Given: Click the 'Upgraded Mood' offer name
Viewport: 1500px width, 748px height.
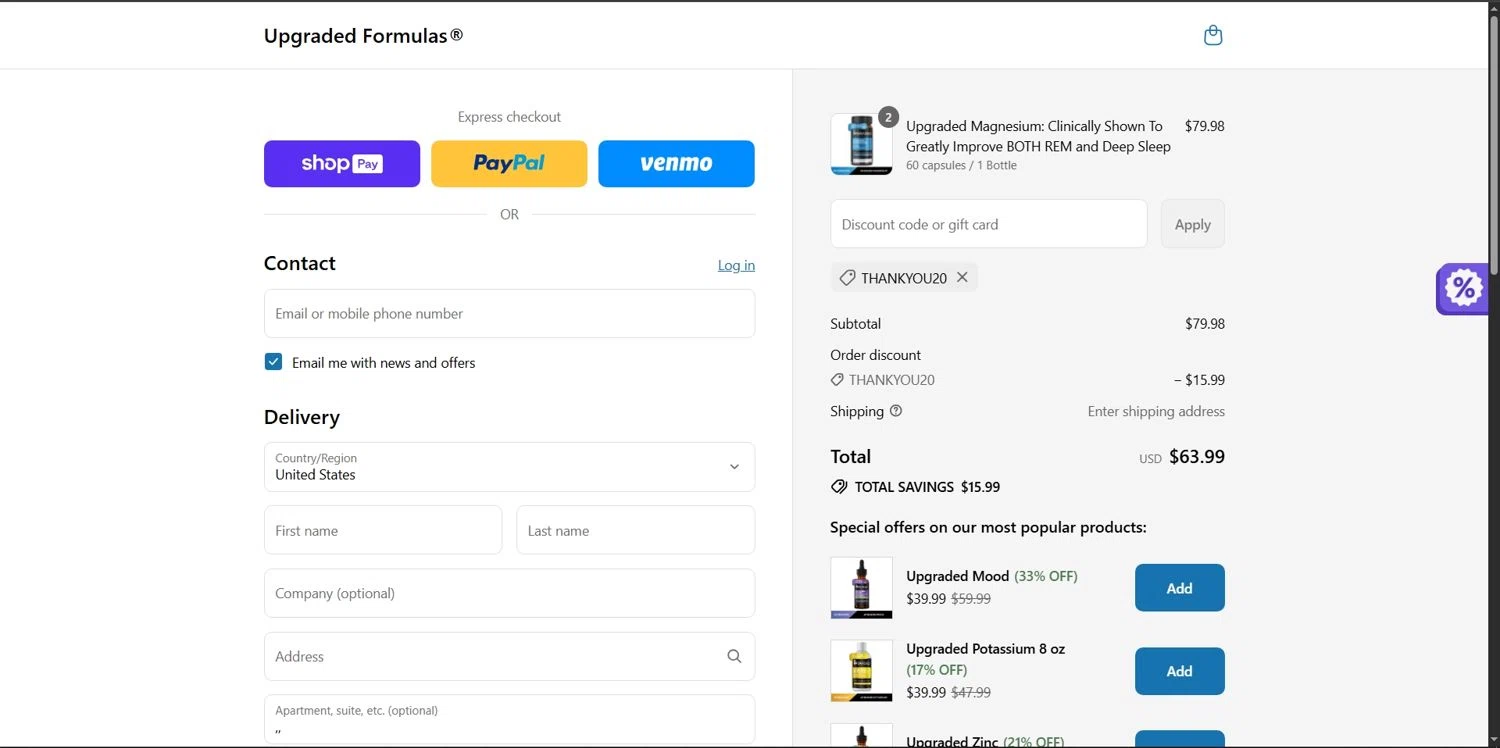Looking at the screenshot, I should click(957, 576).
